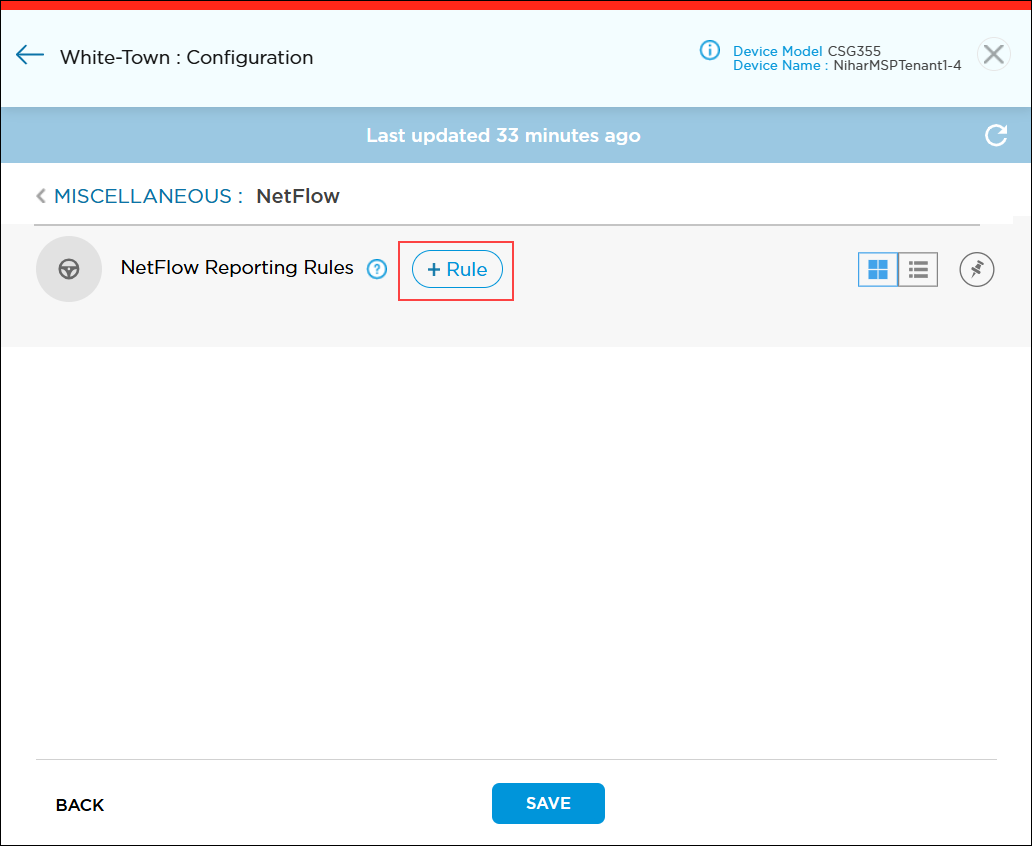1032x846 pixels.
Task: Open device details via the info icon
Action: click(709, 51)
